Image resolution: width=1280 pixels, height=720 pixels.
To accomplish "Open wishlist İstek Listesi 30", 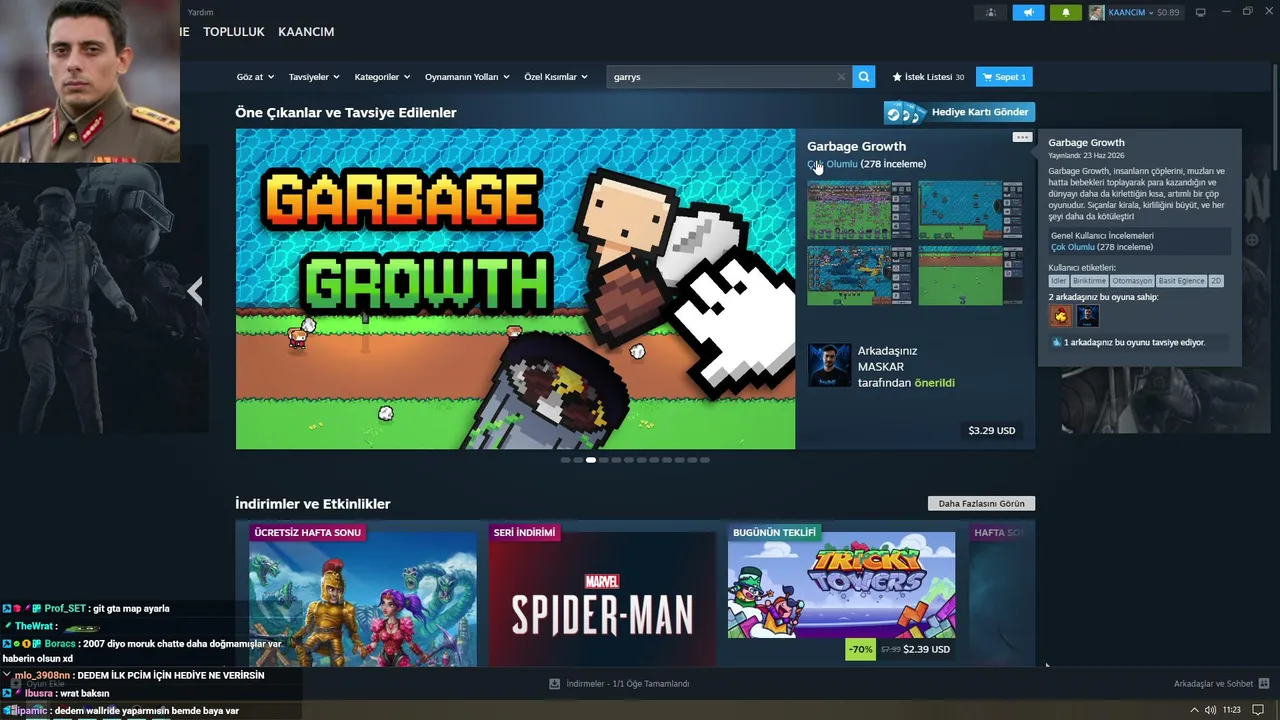I will point(928,77).
